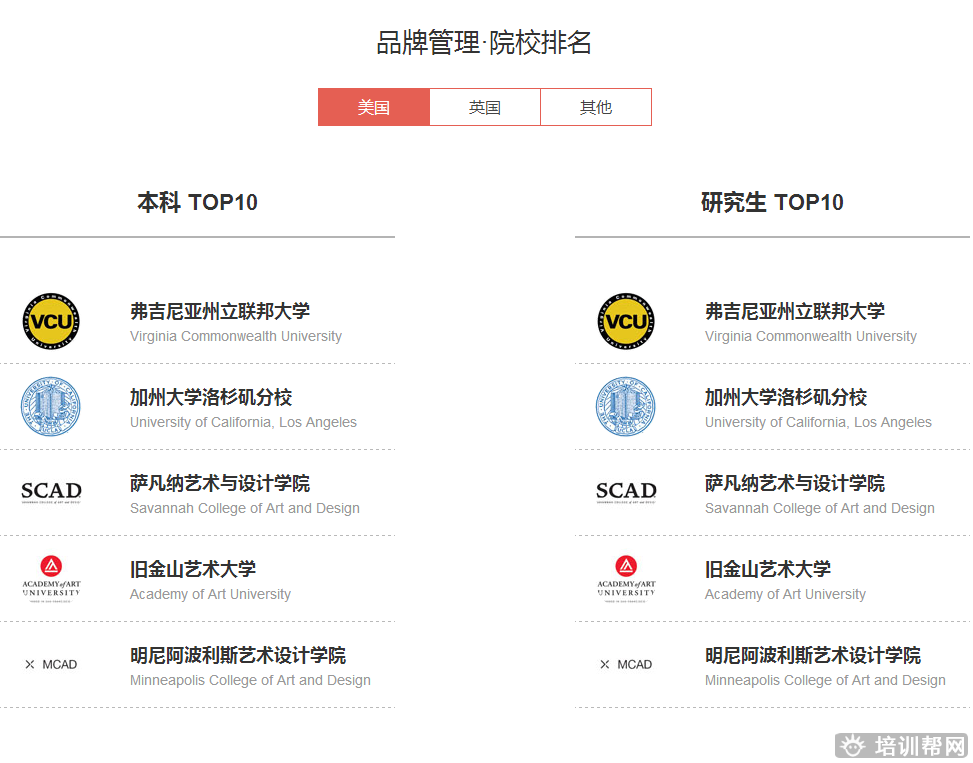973x763 pixels.
Task: Open 旧金山艺术大学 in 研究生 TOP10
Action: (768, 569)
